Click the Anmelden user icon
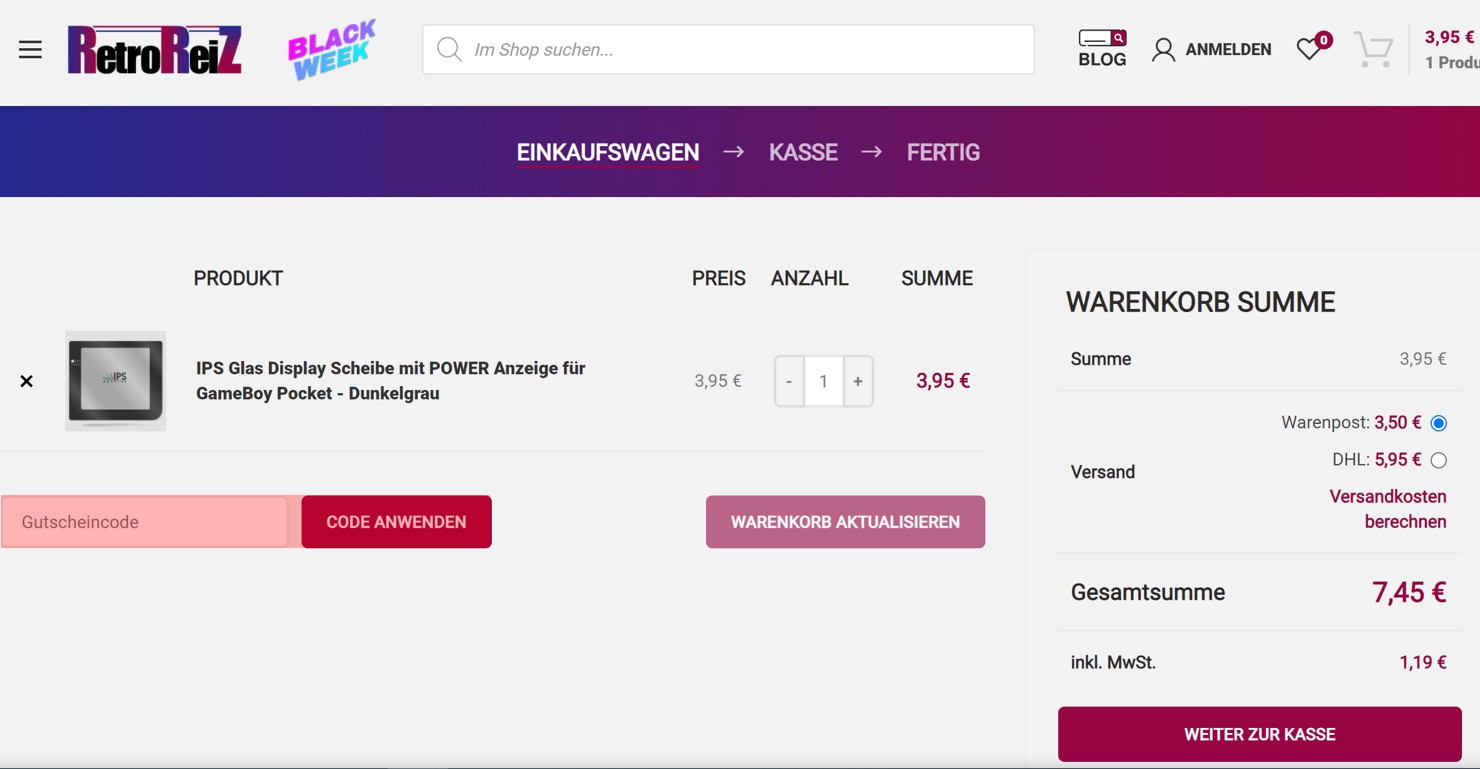 pos(1163,50)
